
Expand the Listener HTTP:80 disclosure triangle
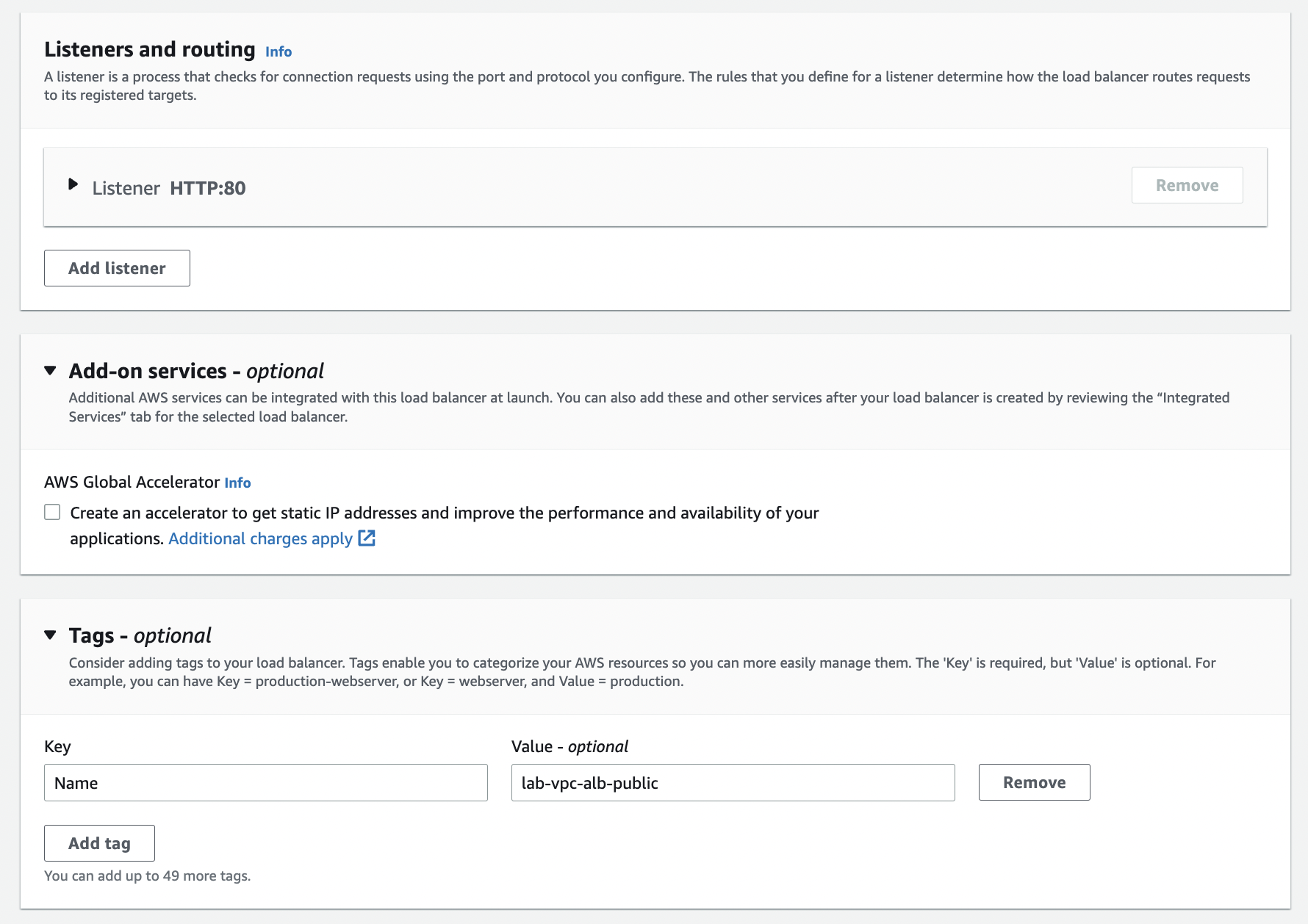click(x=73, y=184)
